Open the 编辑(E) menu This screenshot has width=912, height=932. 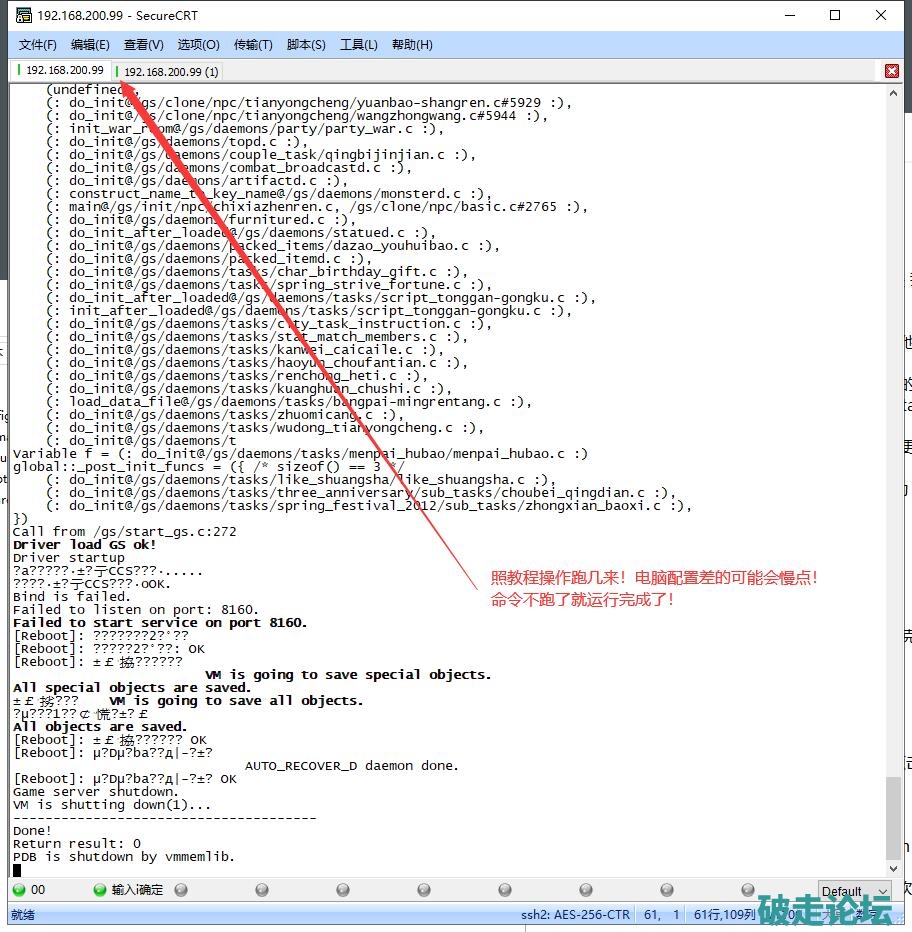point(90,44)
